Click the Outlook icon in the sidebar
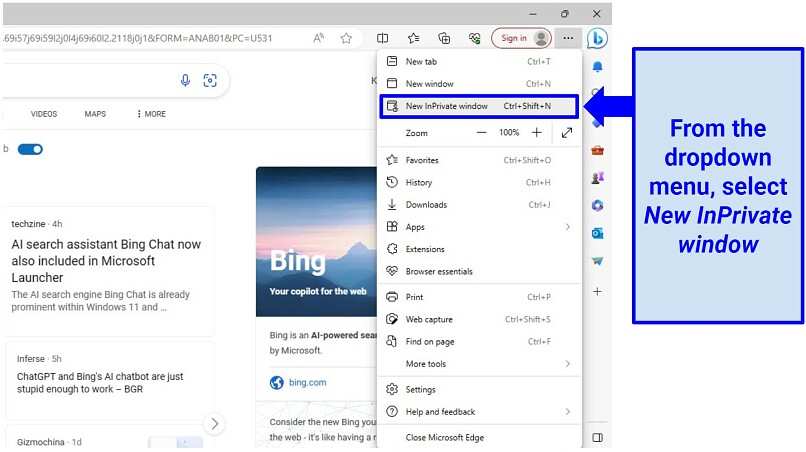The image size is (806, 452). 597,233
